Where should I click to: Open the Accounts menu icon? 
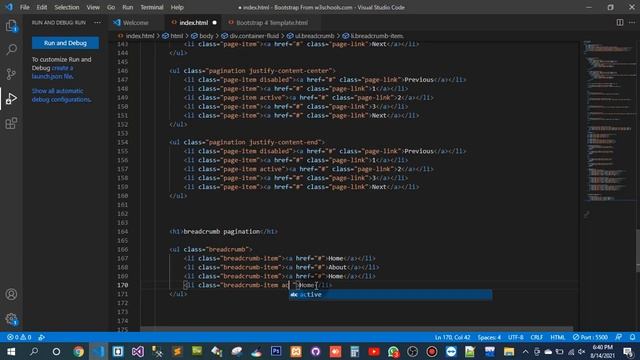pos(11,294)
